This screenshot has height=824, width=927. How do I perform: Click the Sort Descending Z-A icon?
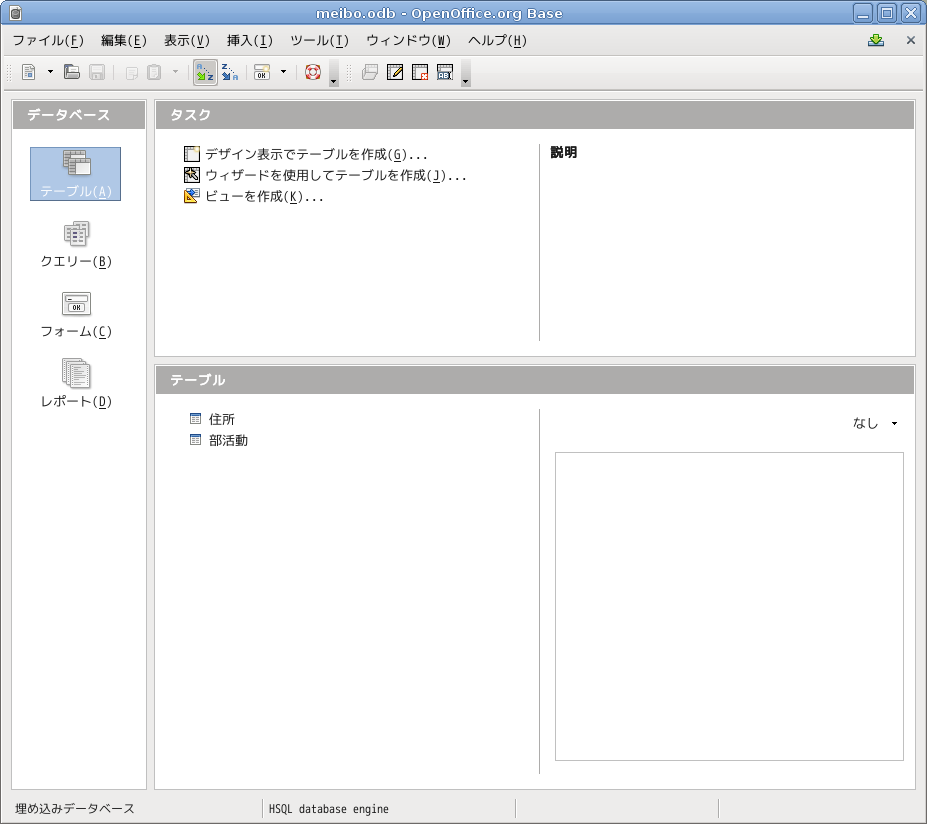[x=230, y=72]
